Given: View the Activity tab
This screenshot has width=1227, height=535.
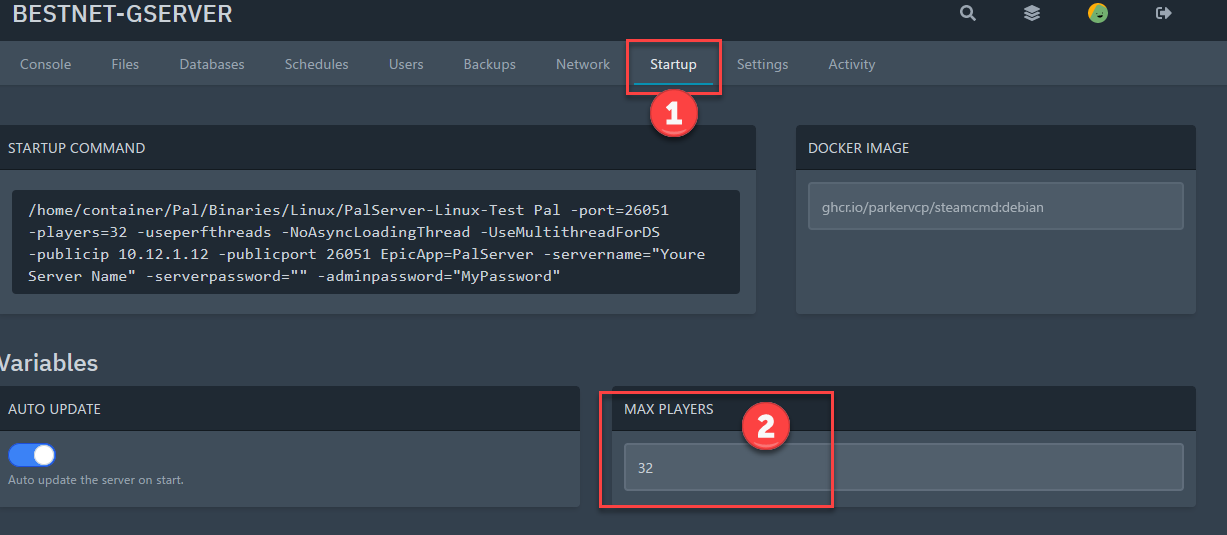Looking at the screenshot, I should [x=852, y=64].
